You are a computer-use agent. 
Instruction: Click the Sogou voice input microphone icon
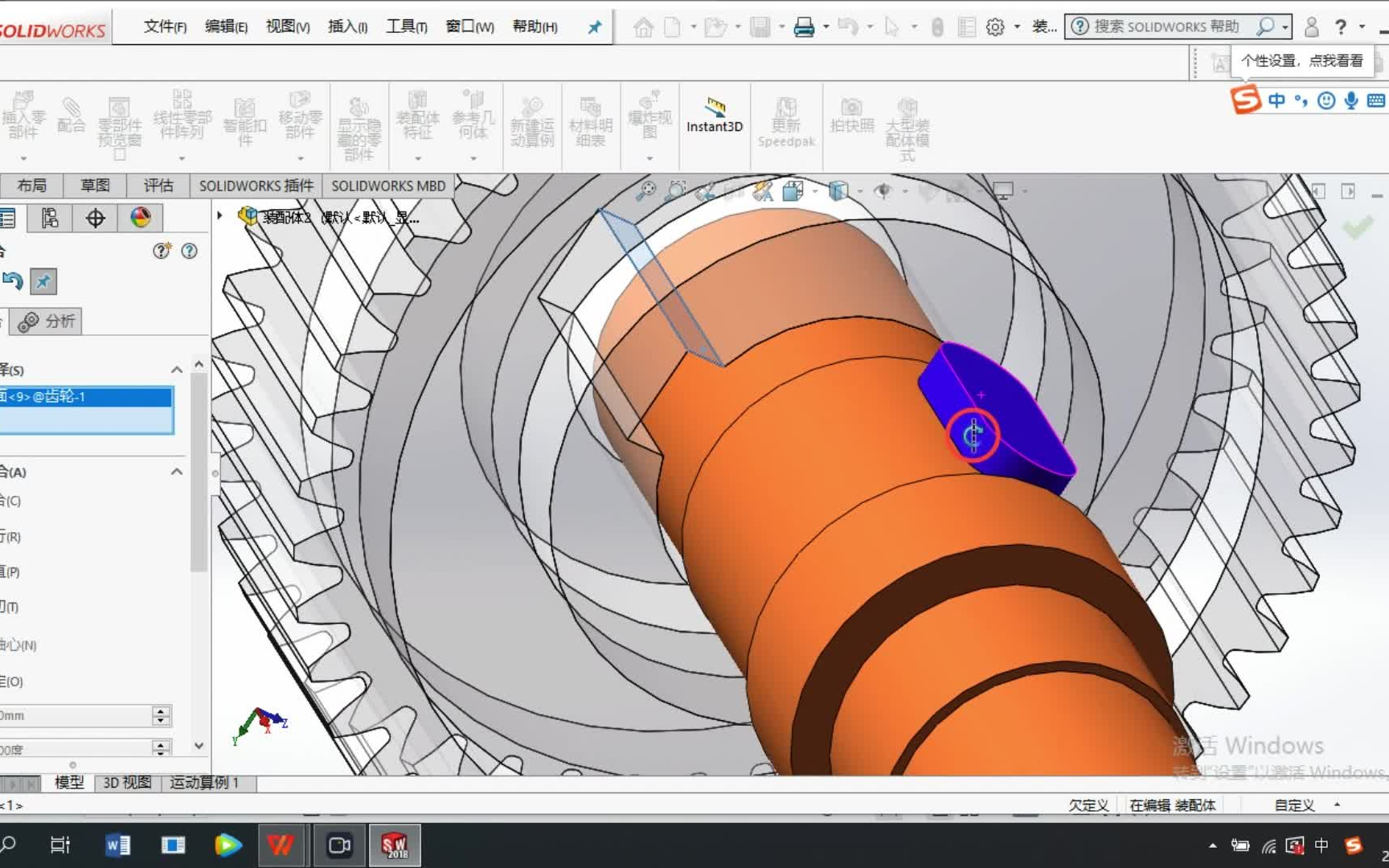click(x=1351, y=100)
